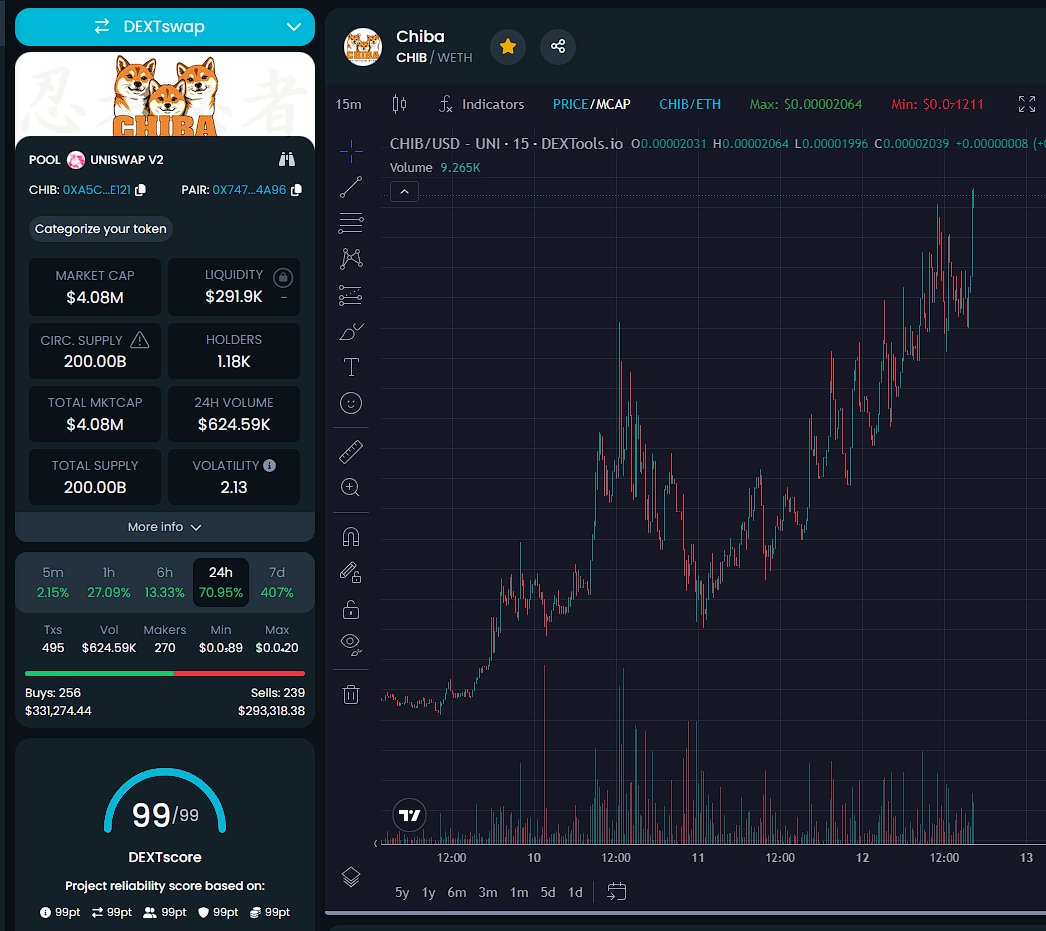Set chart range to 1m
The height and width of the screenshot is (931, 1046).
519,892
